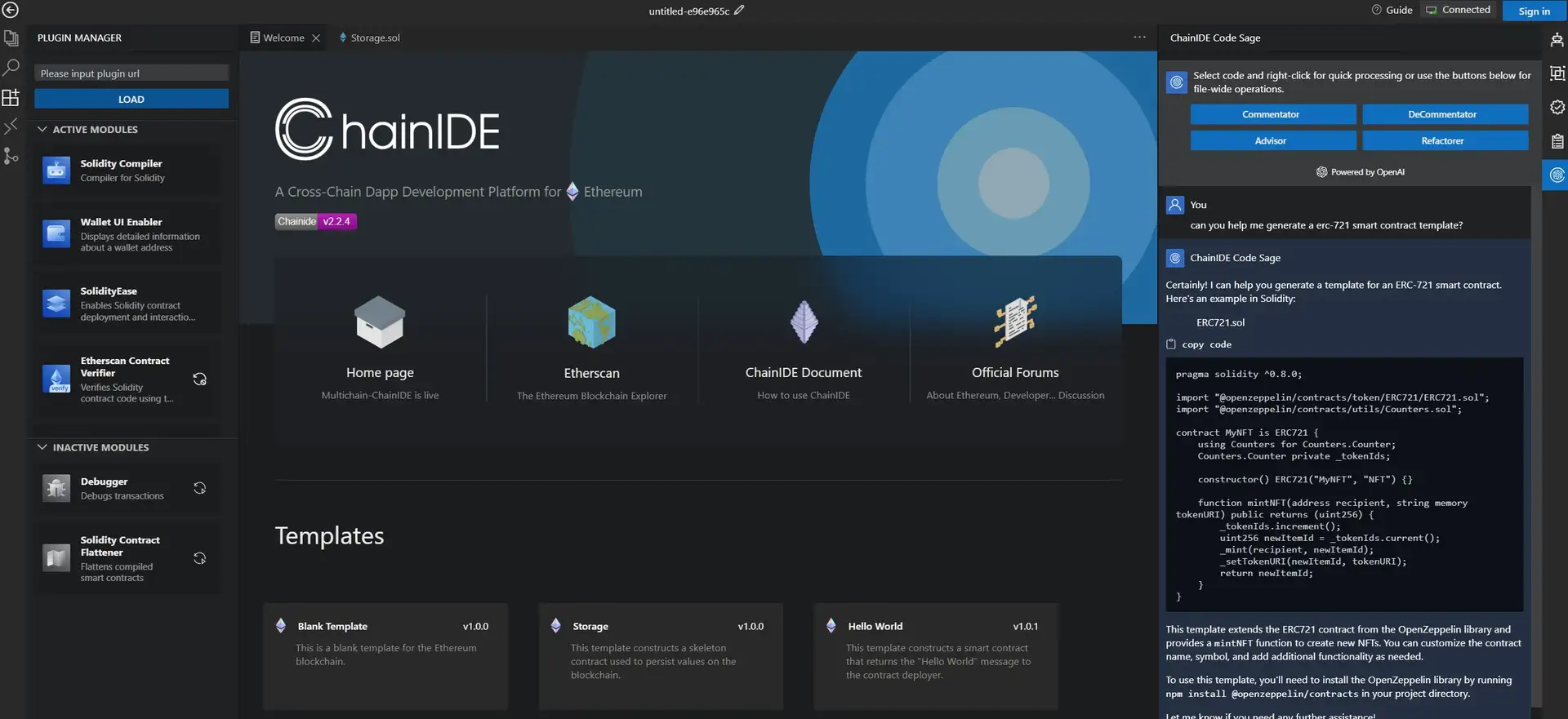1568x719 pixels.
Task: Open the editor more actions ellipsis menu
Action: point(1139,38)
